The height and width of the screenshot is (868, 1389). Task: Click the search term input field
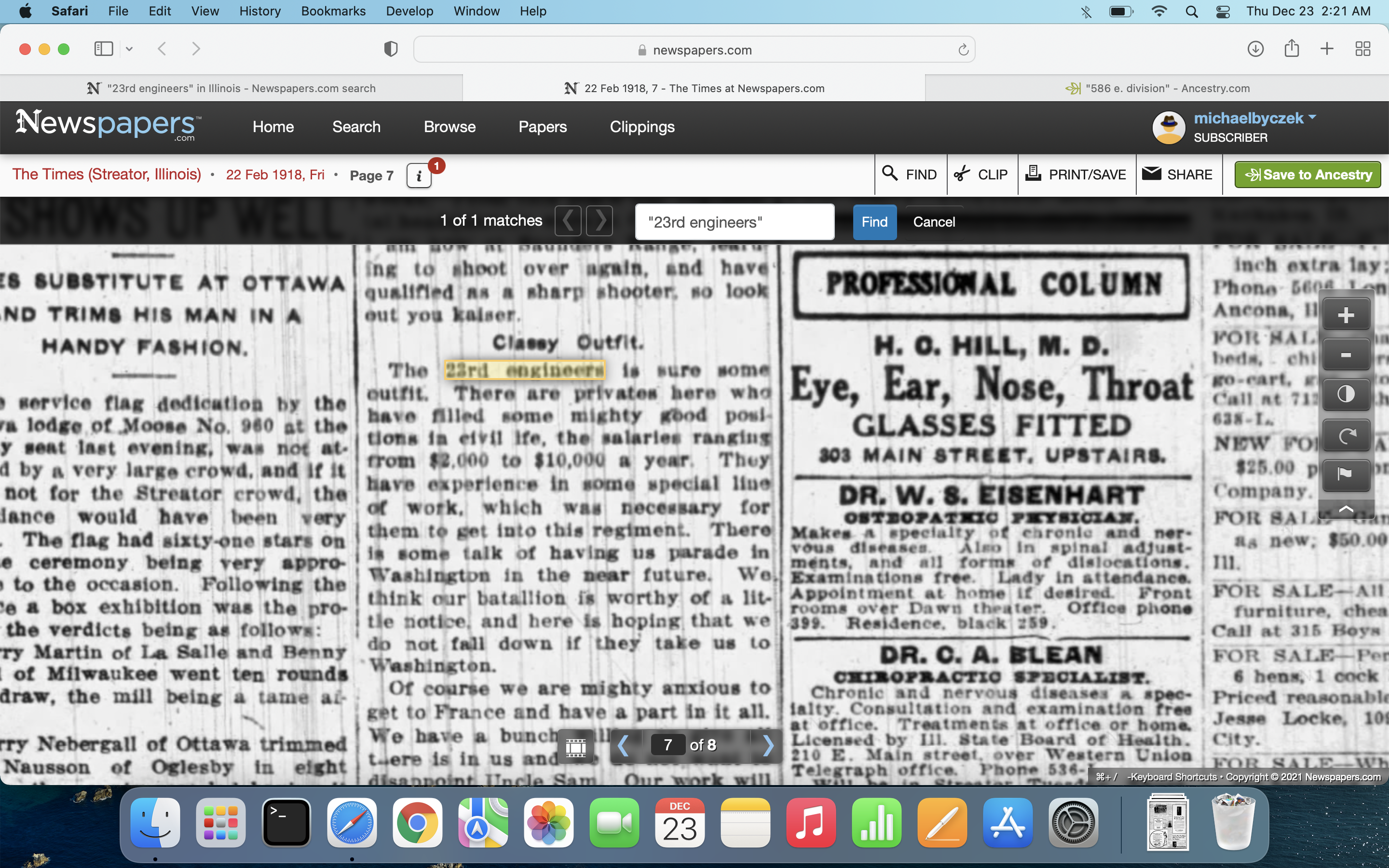pyautogui.click(x=734, y=222)
